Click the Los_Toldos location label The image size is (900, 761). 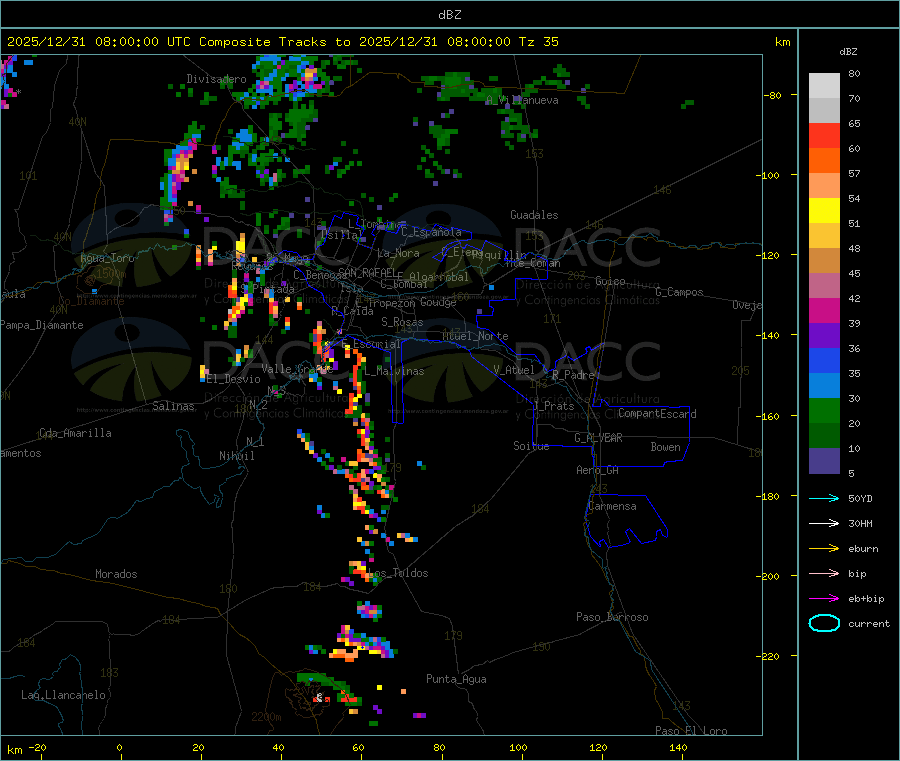pyautogui.click(x=398, y=573)
